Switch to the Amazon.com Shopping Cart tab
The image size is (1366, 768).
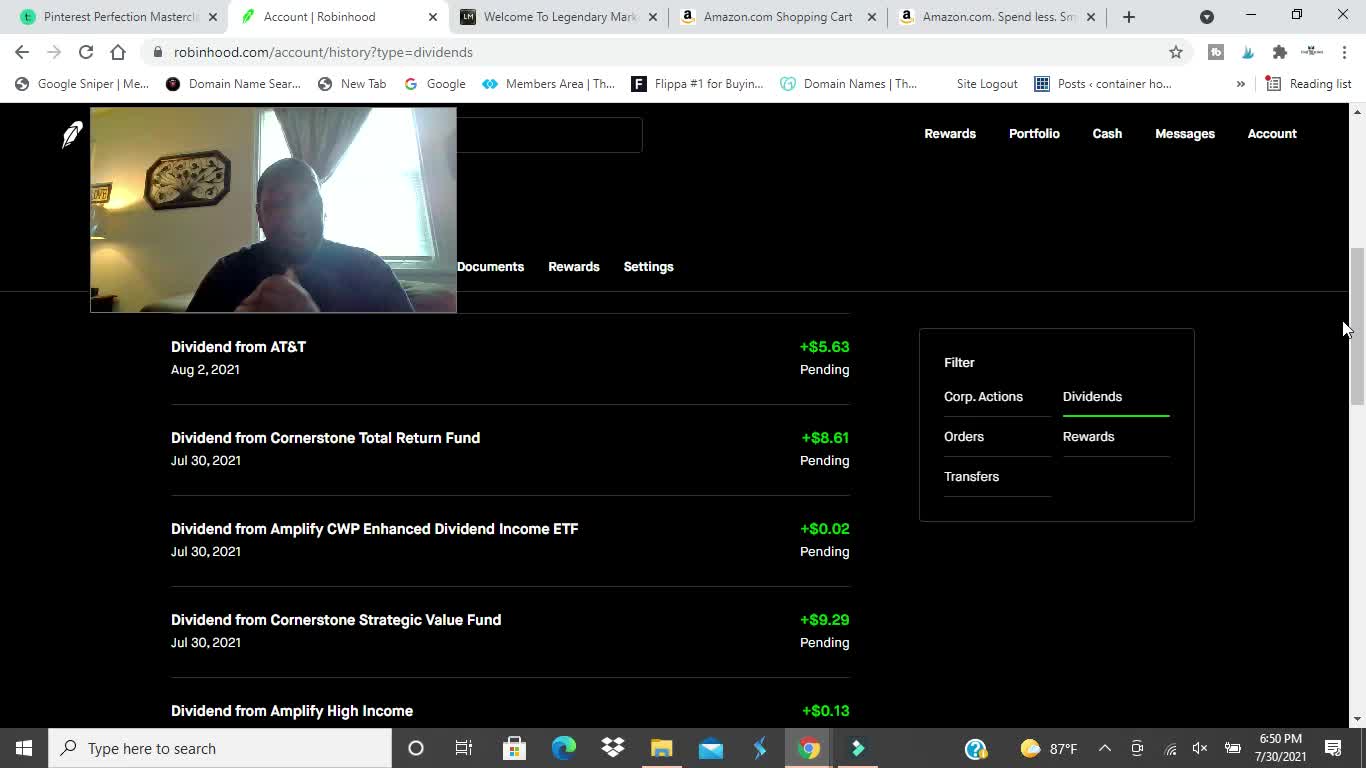click(x=778, y=17)
